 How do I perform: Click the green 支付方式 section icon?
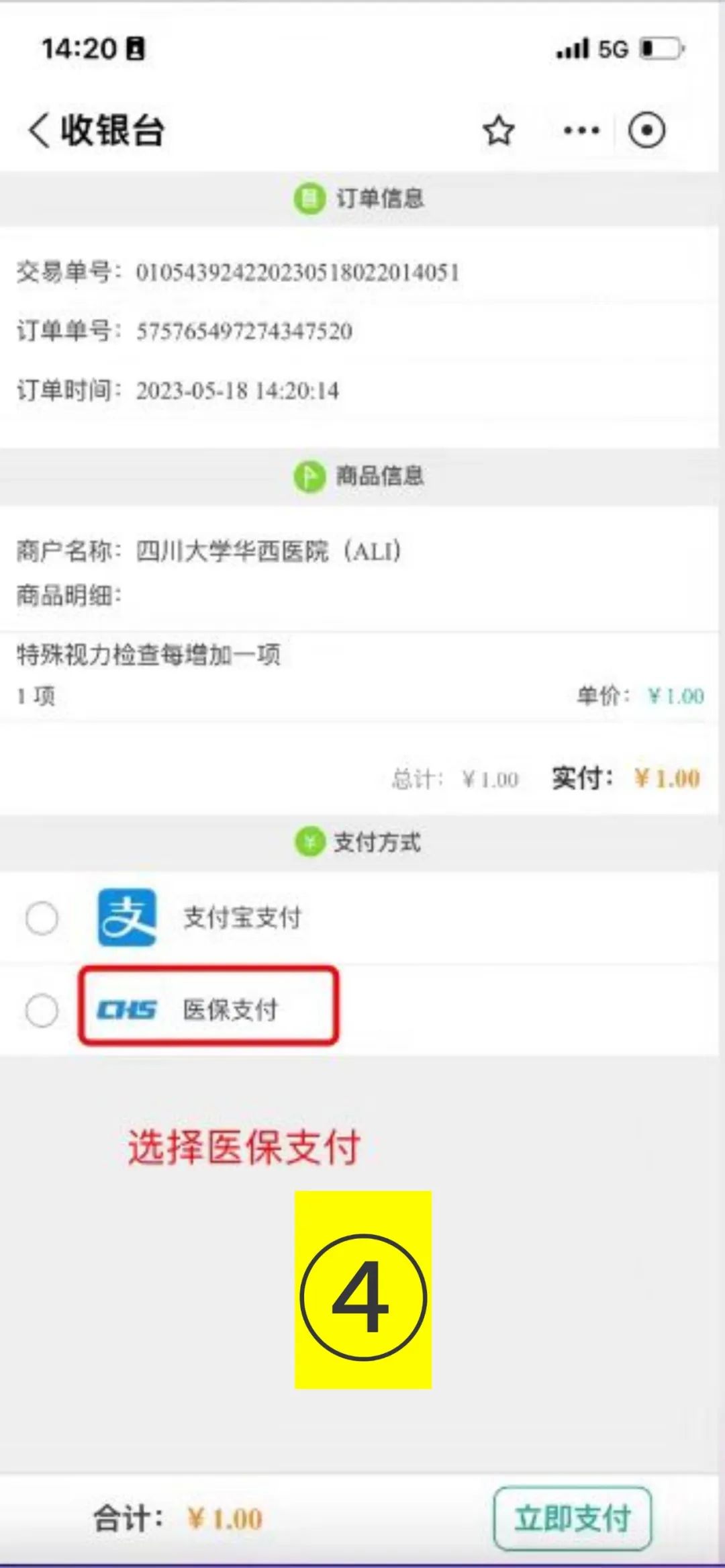[309, 842]
